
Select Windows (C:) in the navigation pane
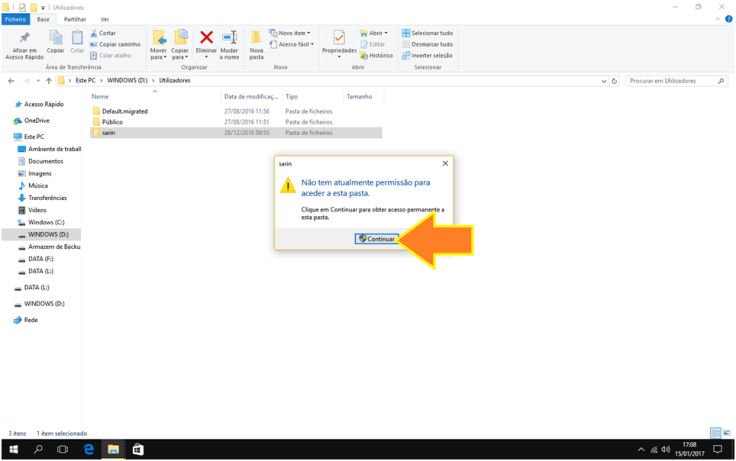point(46,222)
